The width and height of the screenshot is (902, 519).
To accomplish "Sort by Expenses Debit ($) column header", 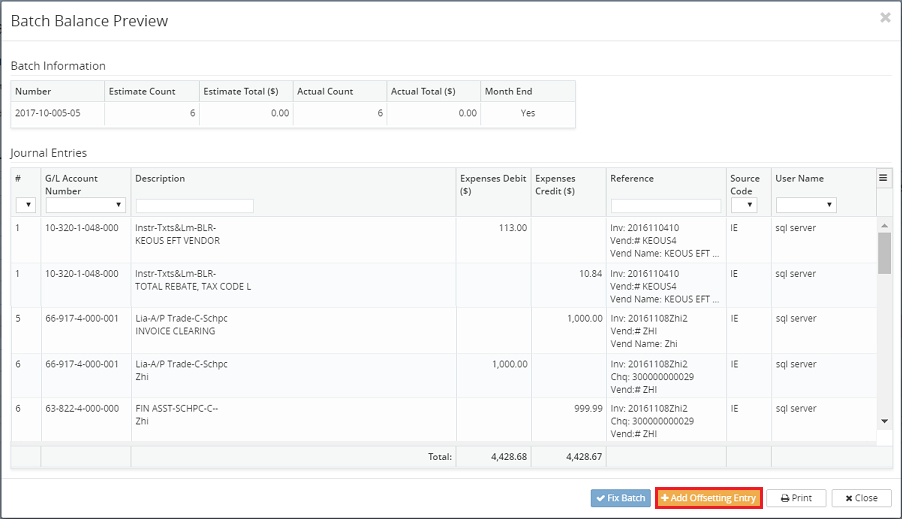I will (x=493, y=185).
